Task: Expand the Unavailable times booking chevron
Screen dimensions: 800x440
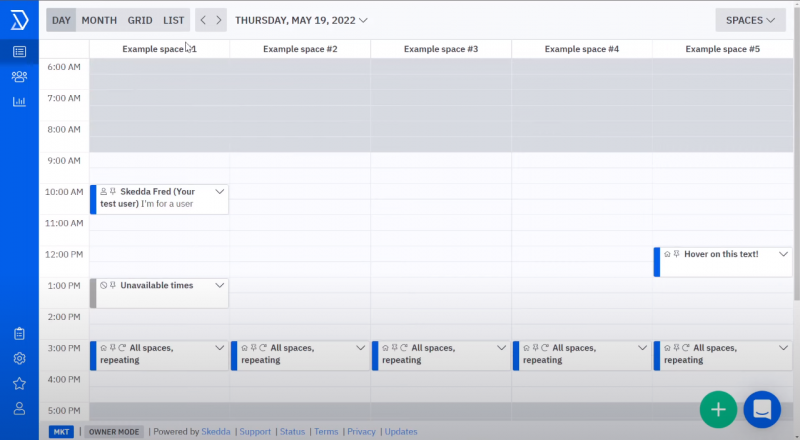Action: (x=220, y=286)
